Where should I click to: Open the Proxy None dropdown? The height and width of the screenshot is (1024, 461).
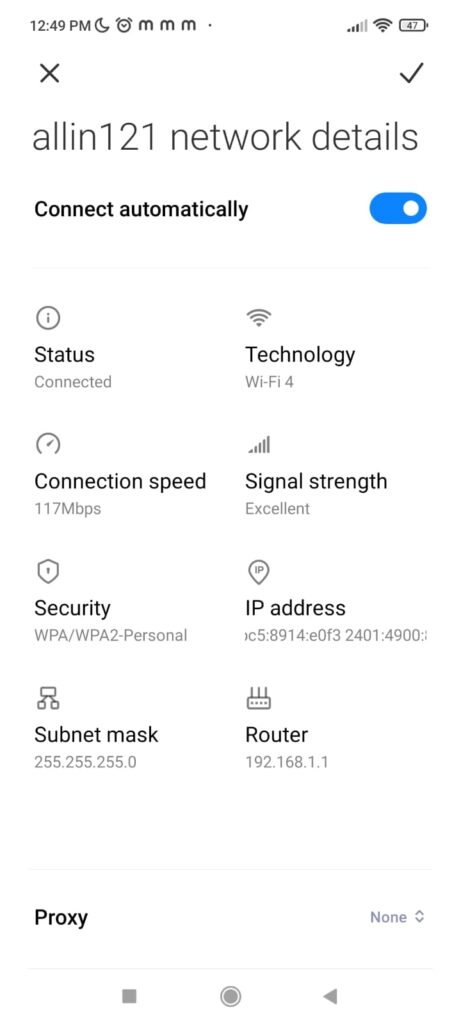(x=398, y=917)
